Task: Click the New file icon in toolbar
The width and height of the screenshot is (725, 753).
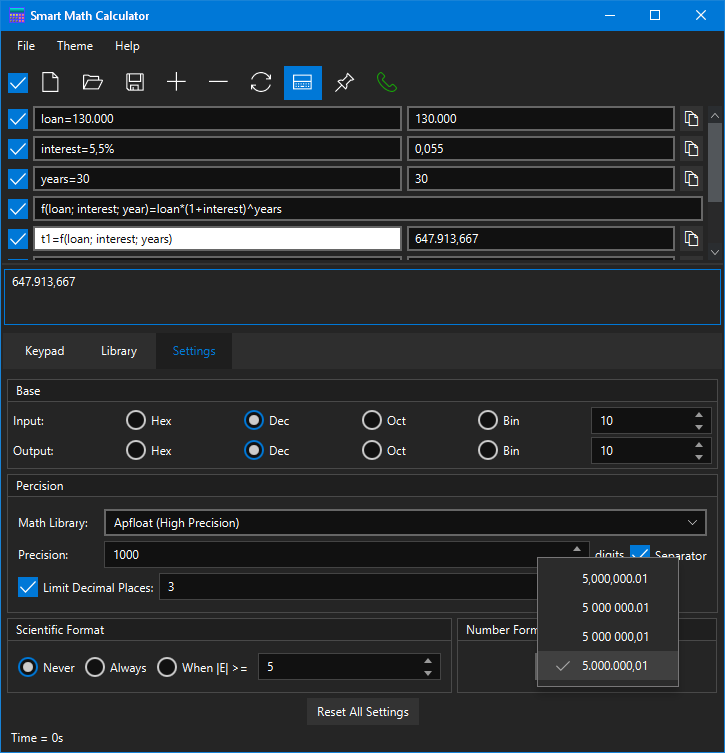Action: 50,83
